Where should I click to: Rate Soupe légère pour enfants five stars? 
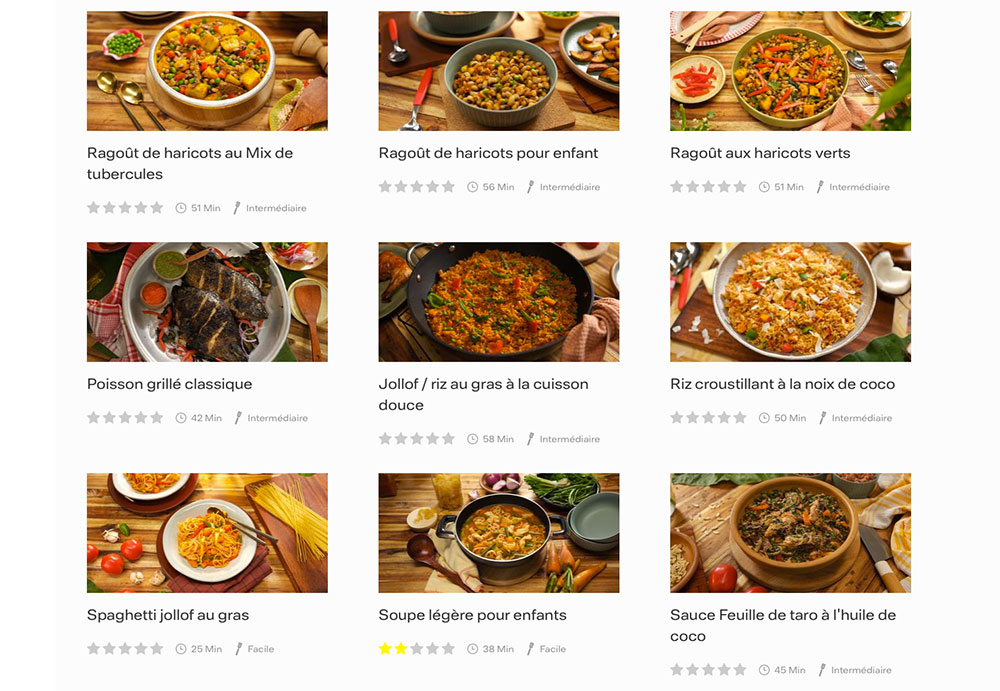pyautogui.click(x=448, y=649)
